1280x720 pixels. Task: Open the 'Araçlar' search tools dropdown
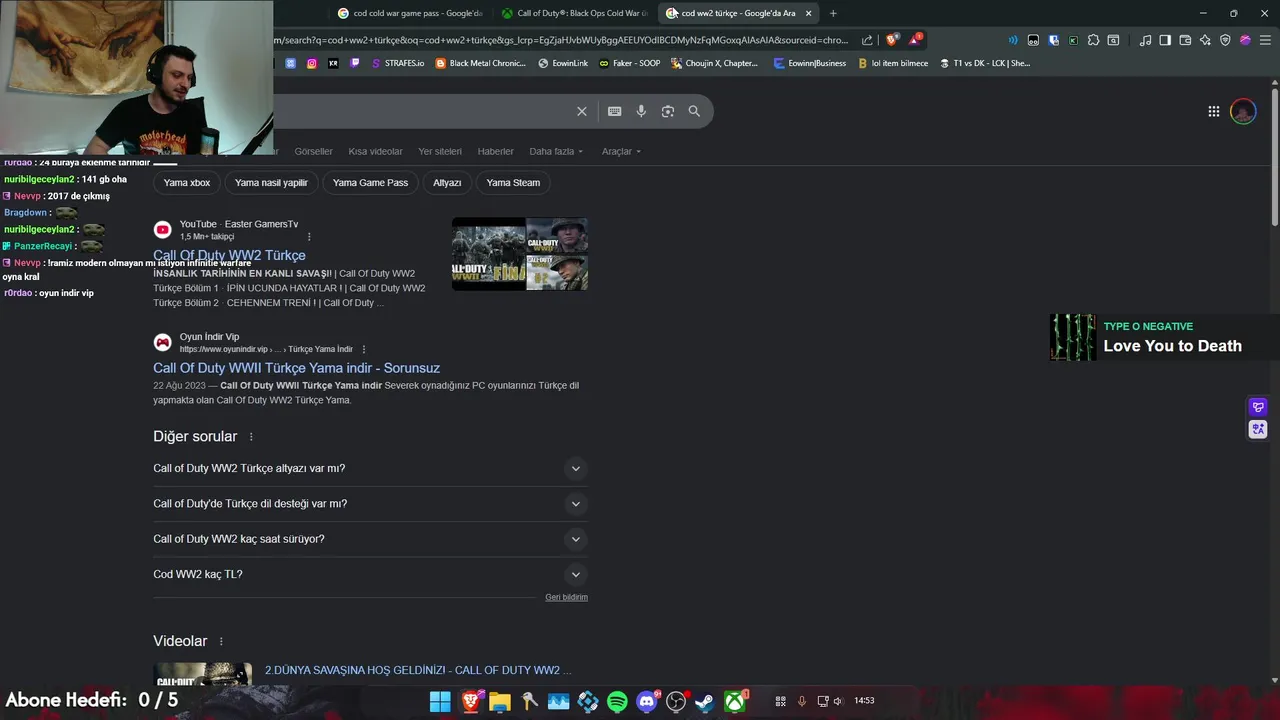tap(621, 151)
